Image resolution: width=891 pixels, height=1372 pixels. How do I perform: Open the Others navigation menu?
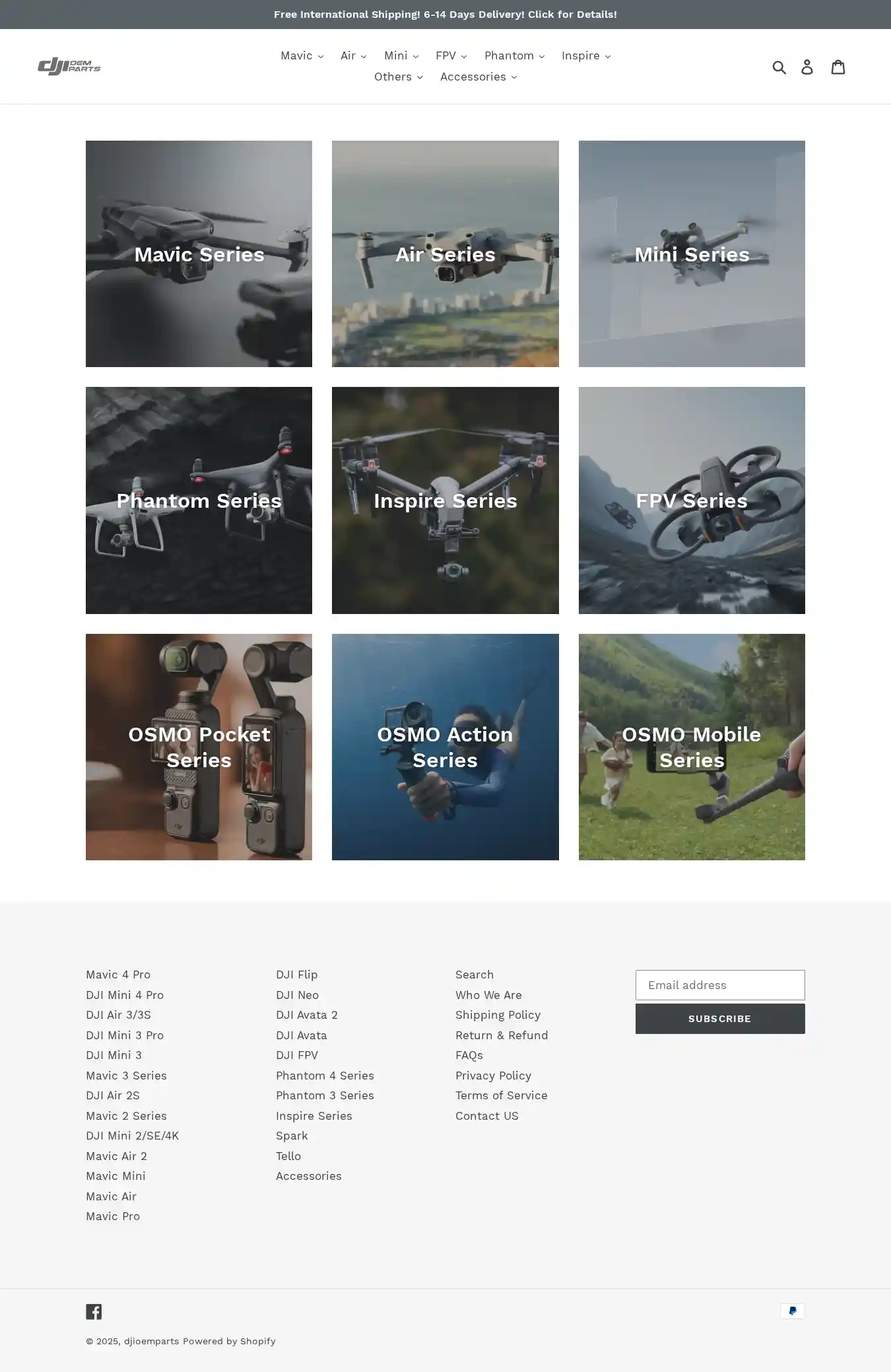[x=399, y=77]
